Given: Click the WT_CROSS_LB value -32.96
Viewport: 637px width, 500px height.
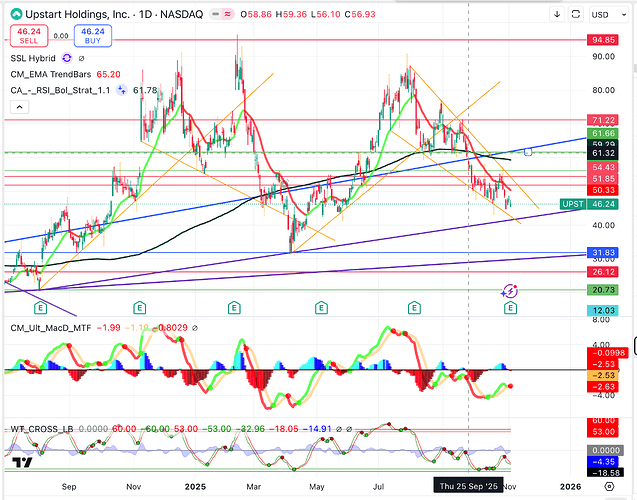Looking at the screenshot, I should click(250, 429).
